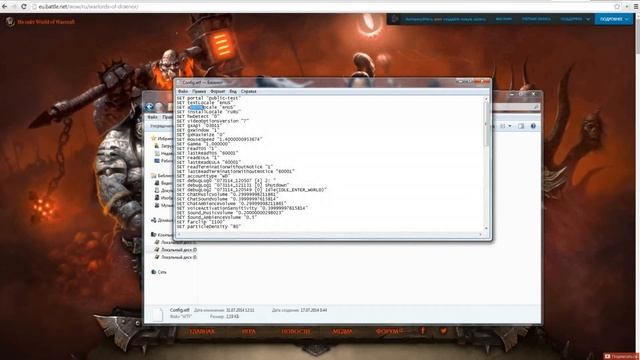The width and height of the screenshot is (640, 360).
Task: Click the Notepad scroll up arrow
Action: [486, 99]
